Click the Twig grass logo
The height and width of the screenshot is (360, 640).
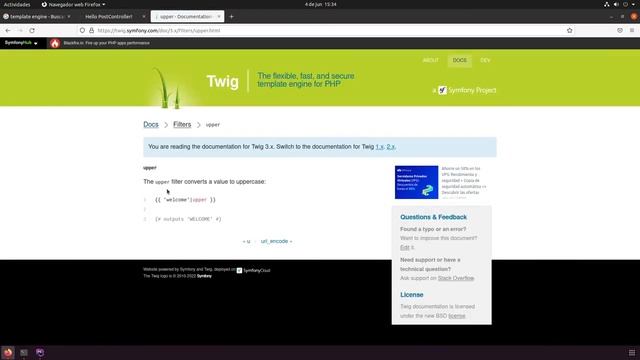167,88
